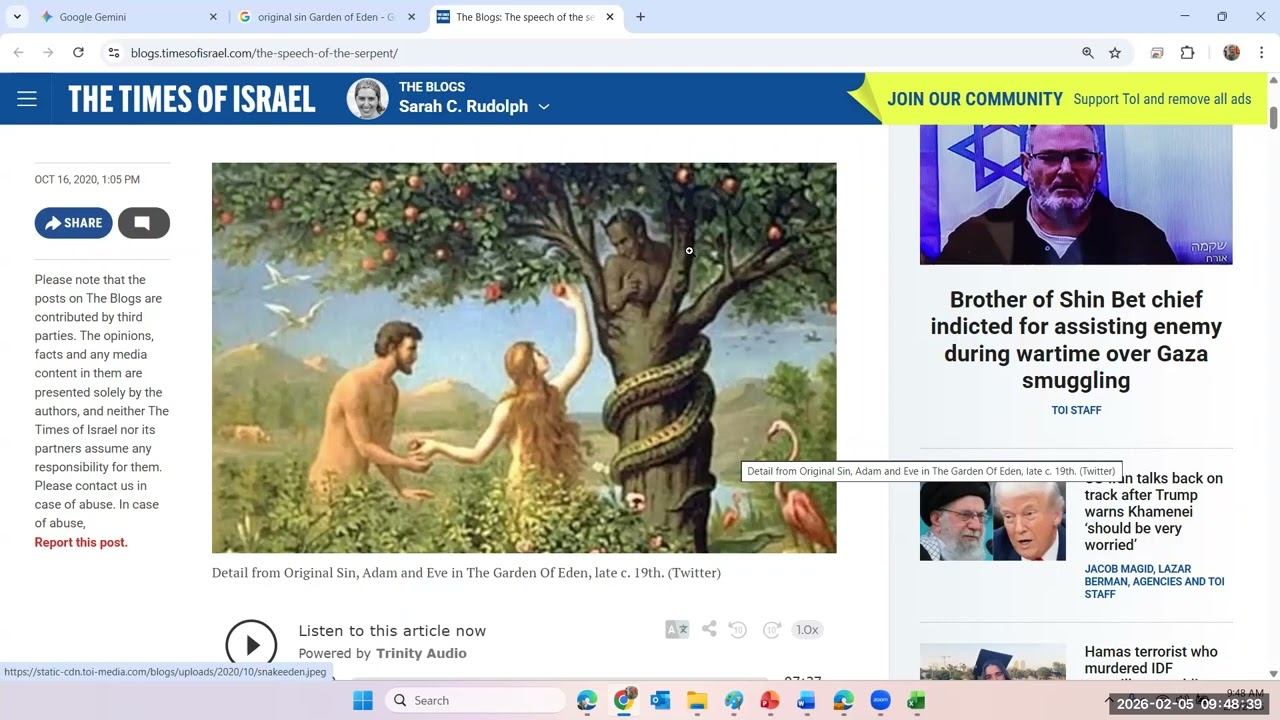Click the image caption 'Detail from Original Sin'
This screenshot has width=1280, height=720.
tap(466, 573)
